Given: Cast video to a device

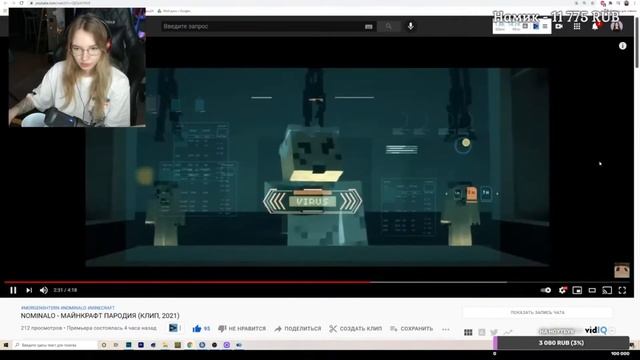Looking at the screenshot, I should pos(607,290).
